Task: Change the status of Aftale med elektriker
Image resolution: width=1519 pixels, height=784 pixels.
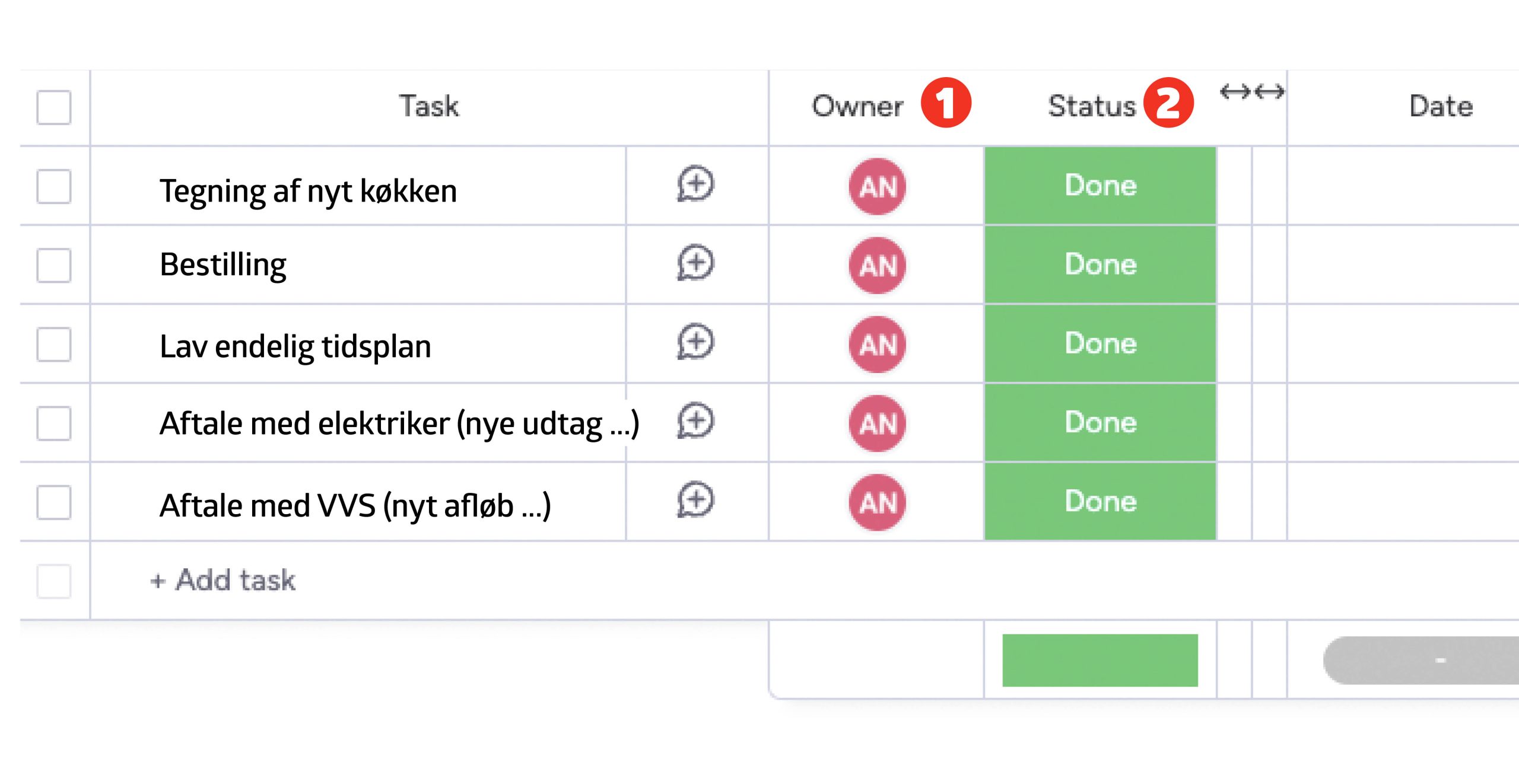Action: (1100, 422)
